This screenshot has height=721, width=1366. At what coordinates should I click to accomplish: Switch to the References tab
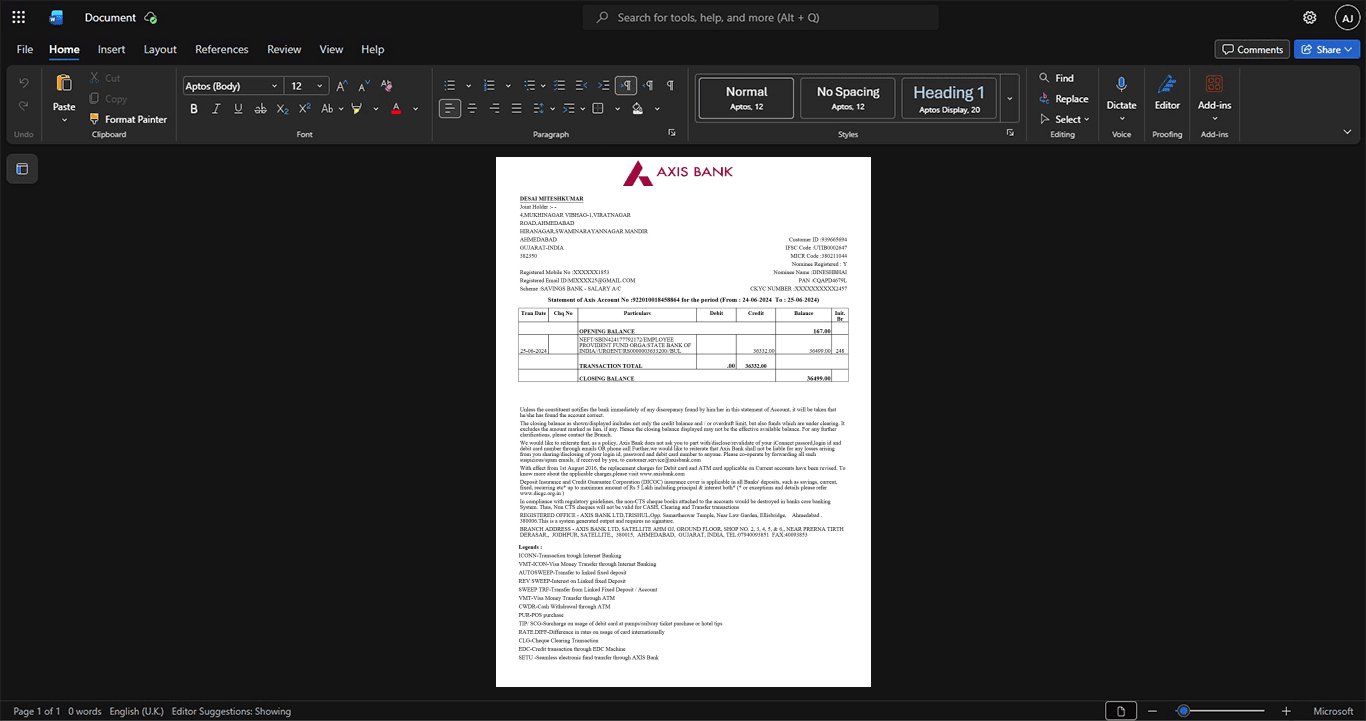(x=222, y=49)
